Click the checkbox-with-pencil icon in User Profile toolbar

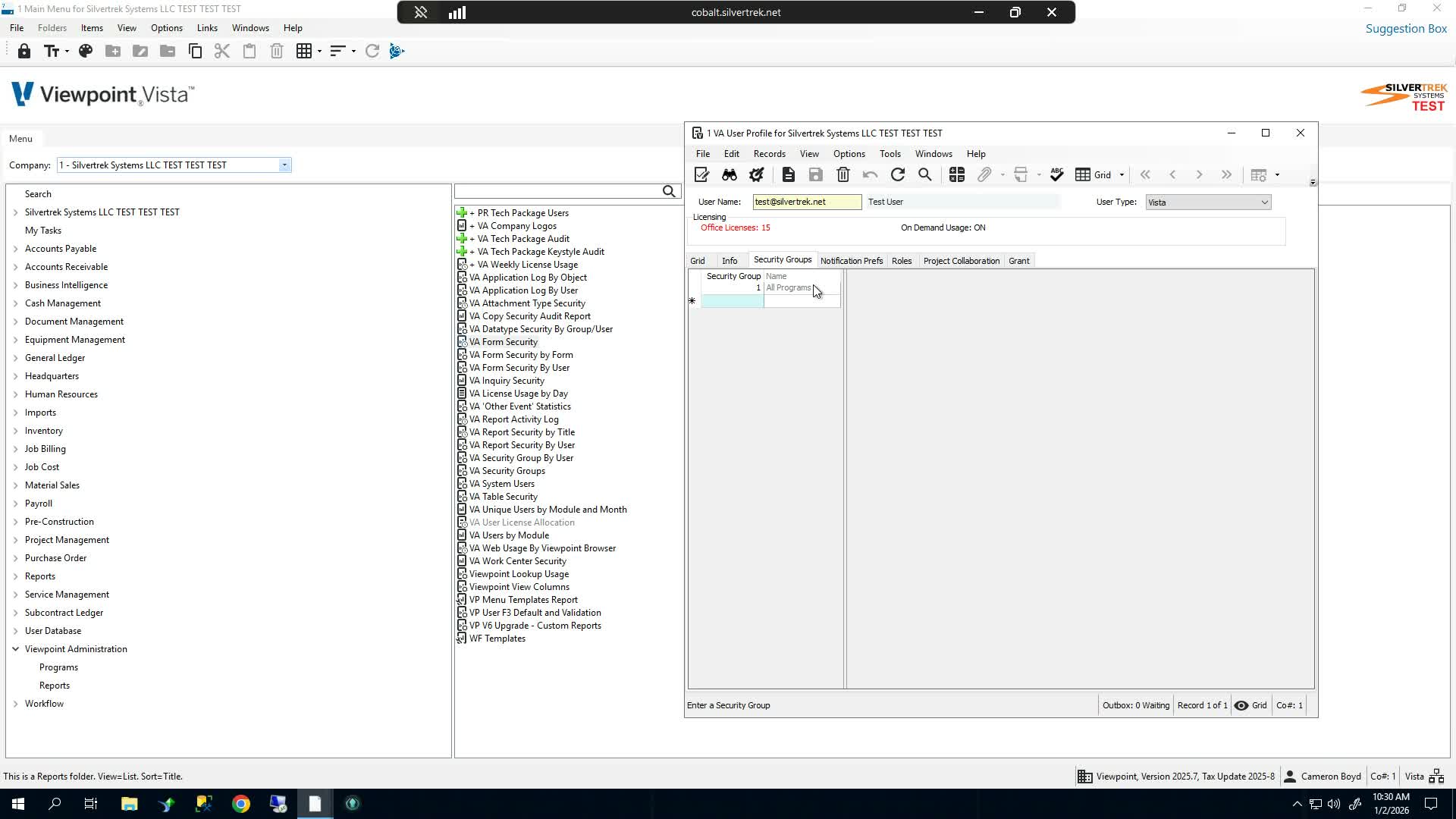pyautogui.click(x=701, y=175)
